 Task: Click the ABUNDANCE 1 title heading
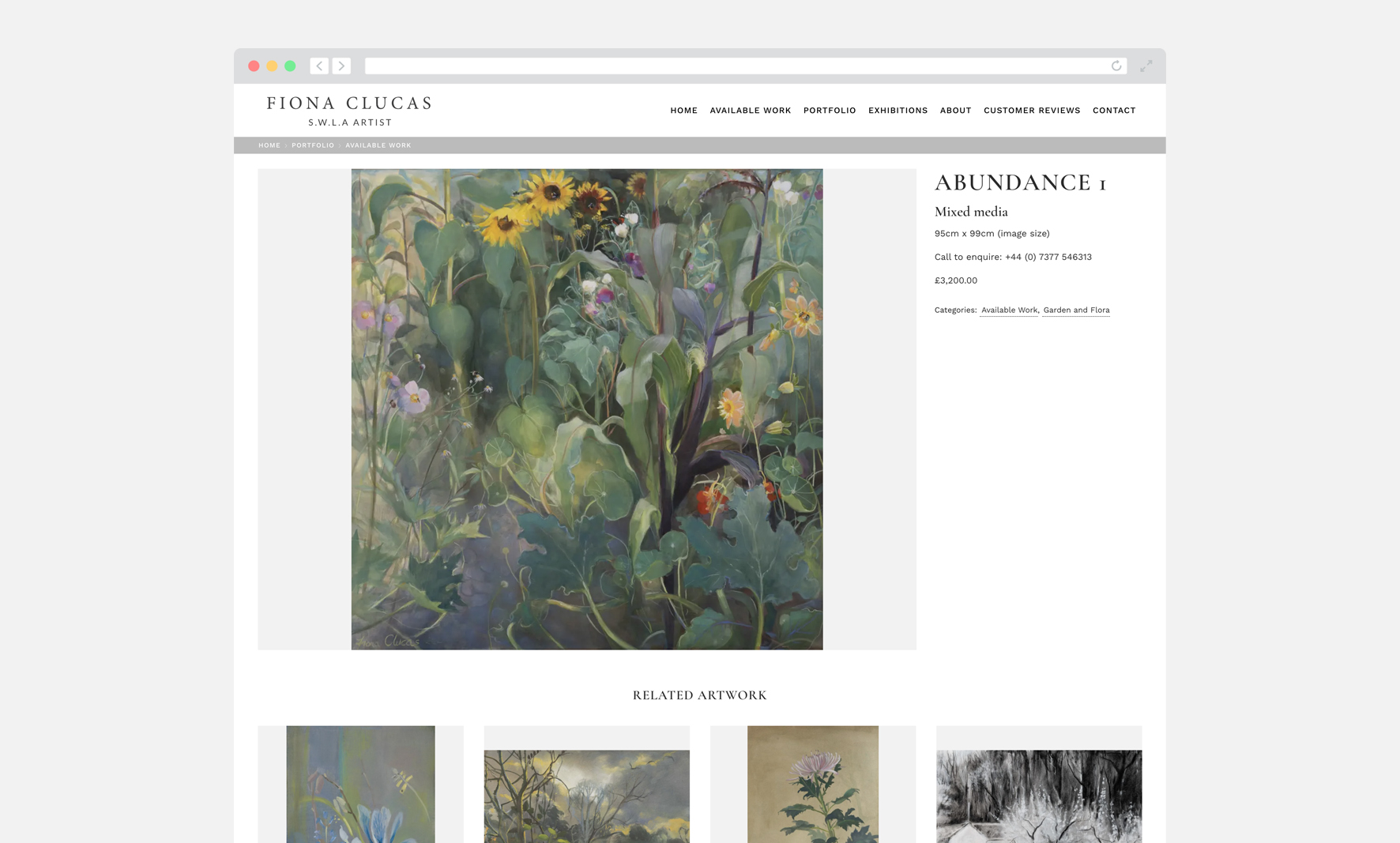1020,183
